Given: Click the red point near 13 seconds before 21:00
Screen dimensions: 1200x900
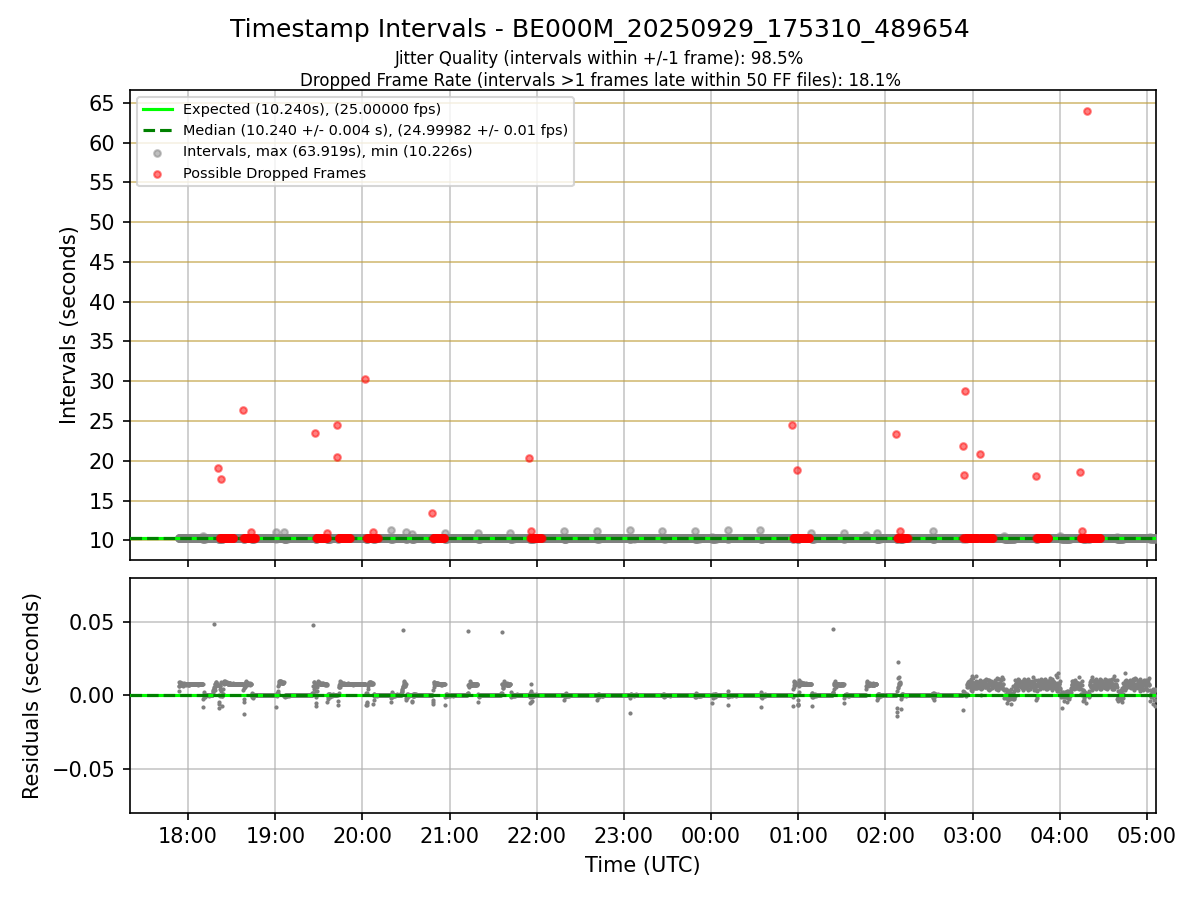Looking at the screenshot, I should click(432, 513).
